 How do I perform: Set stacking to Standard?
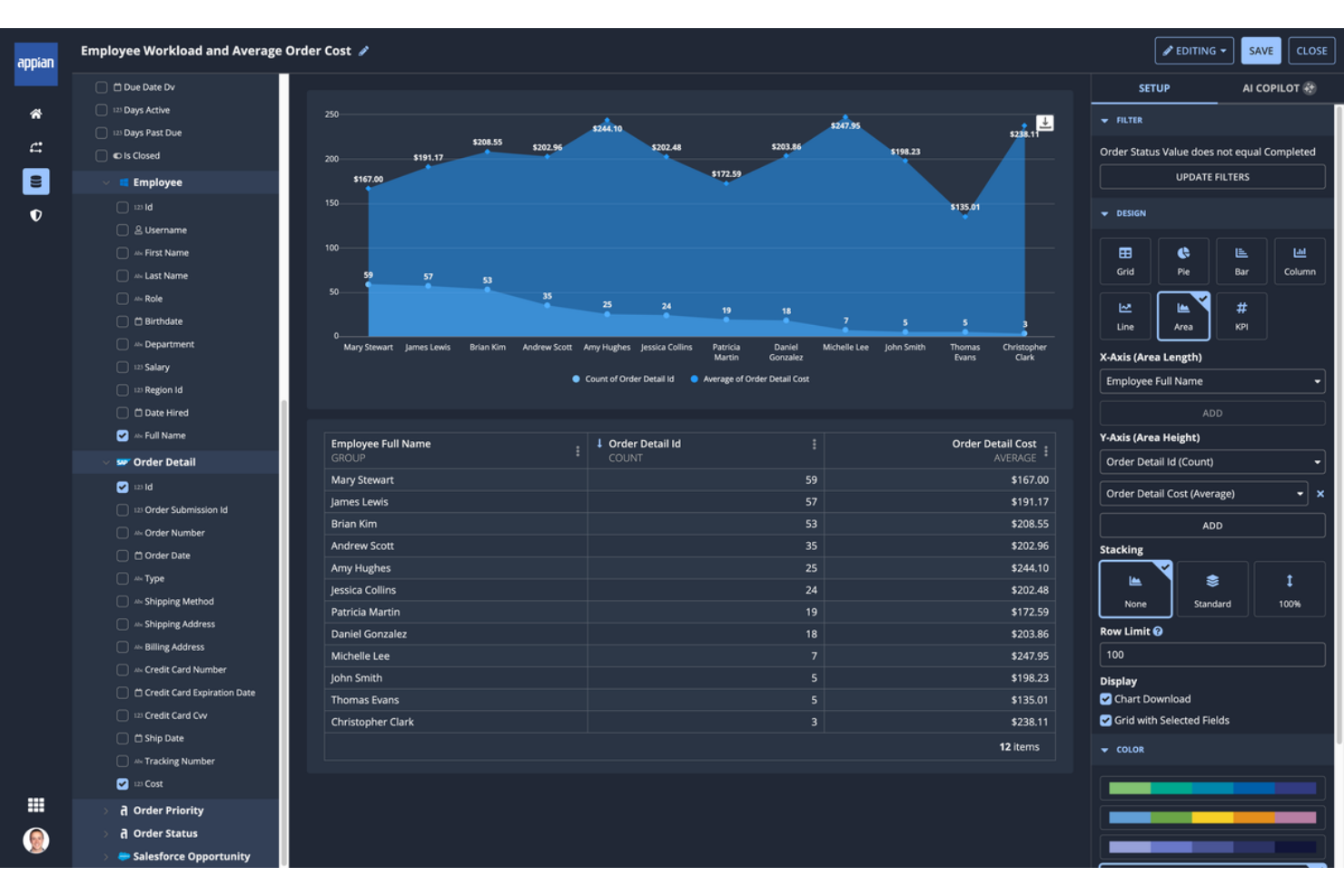(1212, 589)
